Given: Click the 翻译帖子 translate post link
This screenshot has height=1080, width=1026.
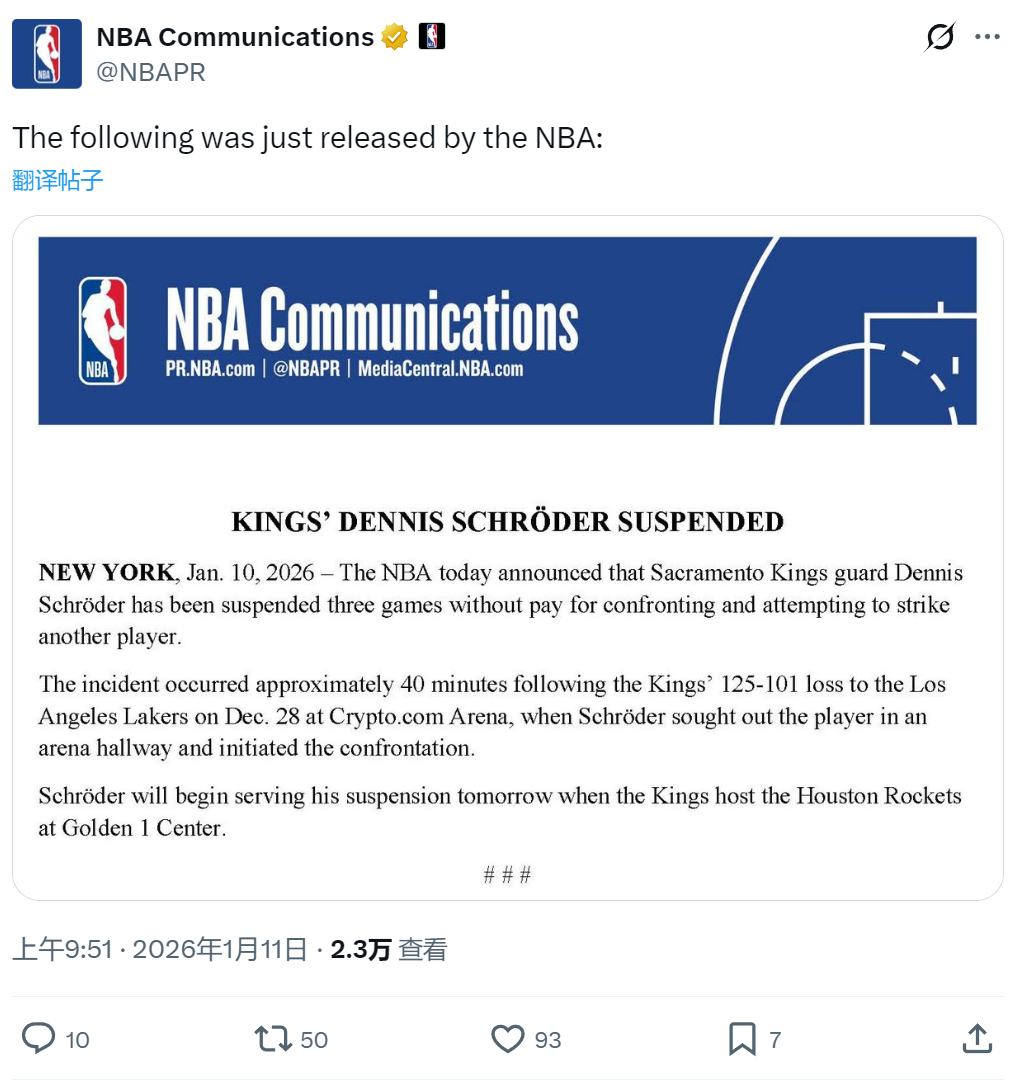Looking at the screenshot, I should [x=58, y=180].
